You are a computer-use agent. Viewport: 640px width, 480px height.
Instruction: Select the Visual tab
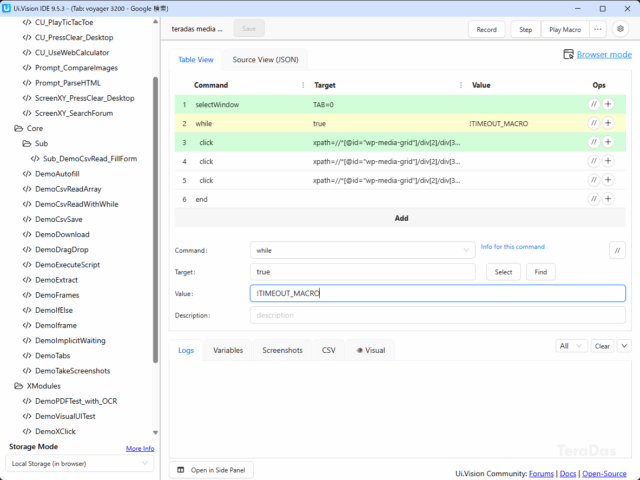click(370, 350)
